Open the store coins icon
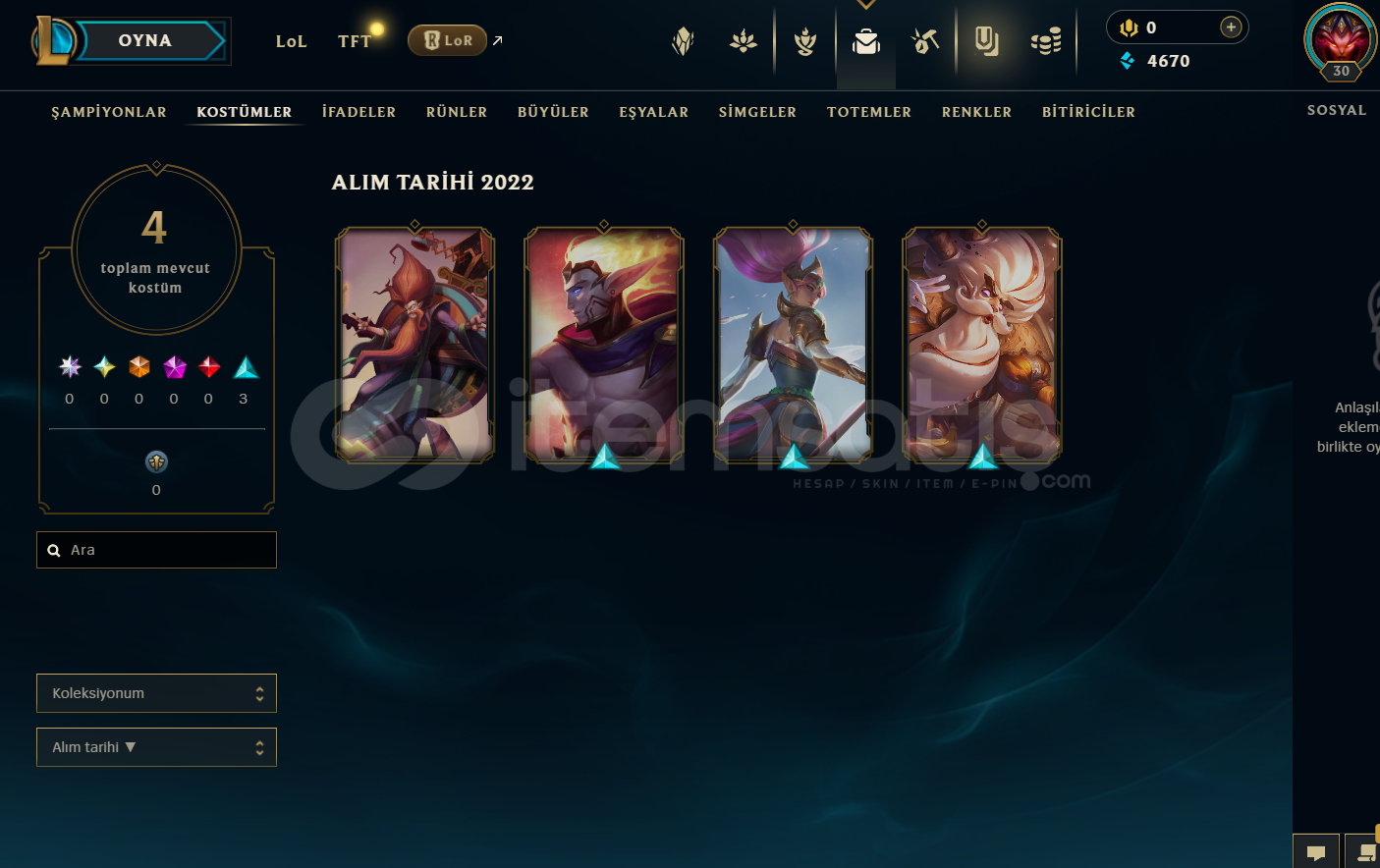This screenshot has height=868, width=1380. pos(1046,41)
